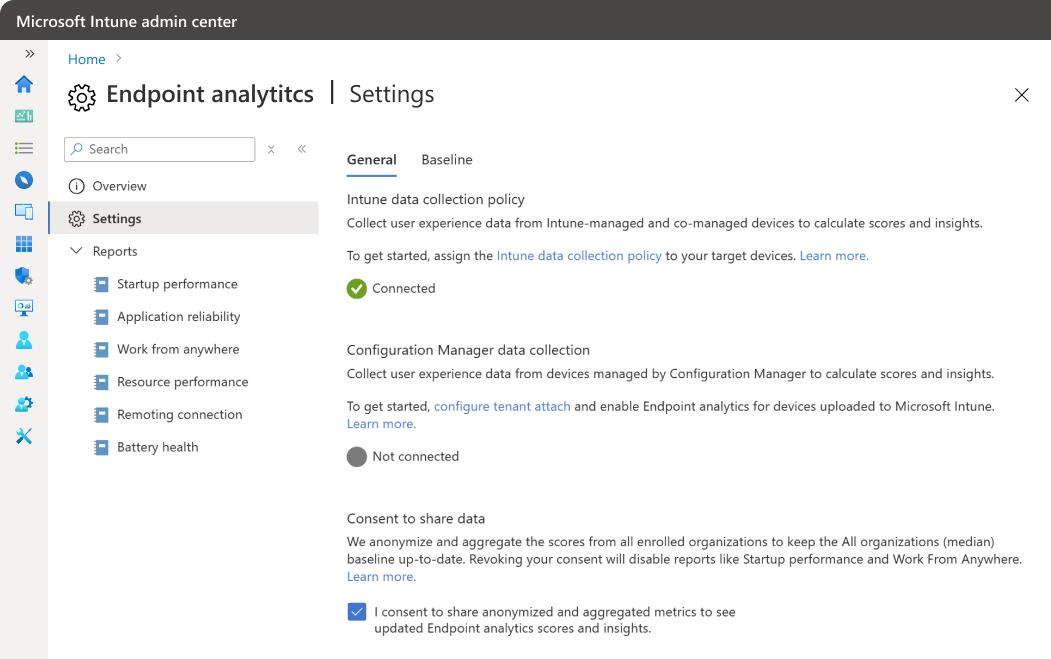Open the Intune data collection policy link
The height and width of the screenshot is (659, 1051).
[579, 256]
